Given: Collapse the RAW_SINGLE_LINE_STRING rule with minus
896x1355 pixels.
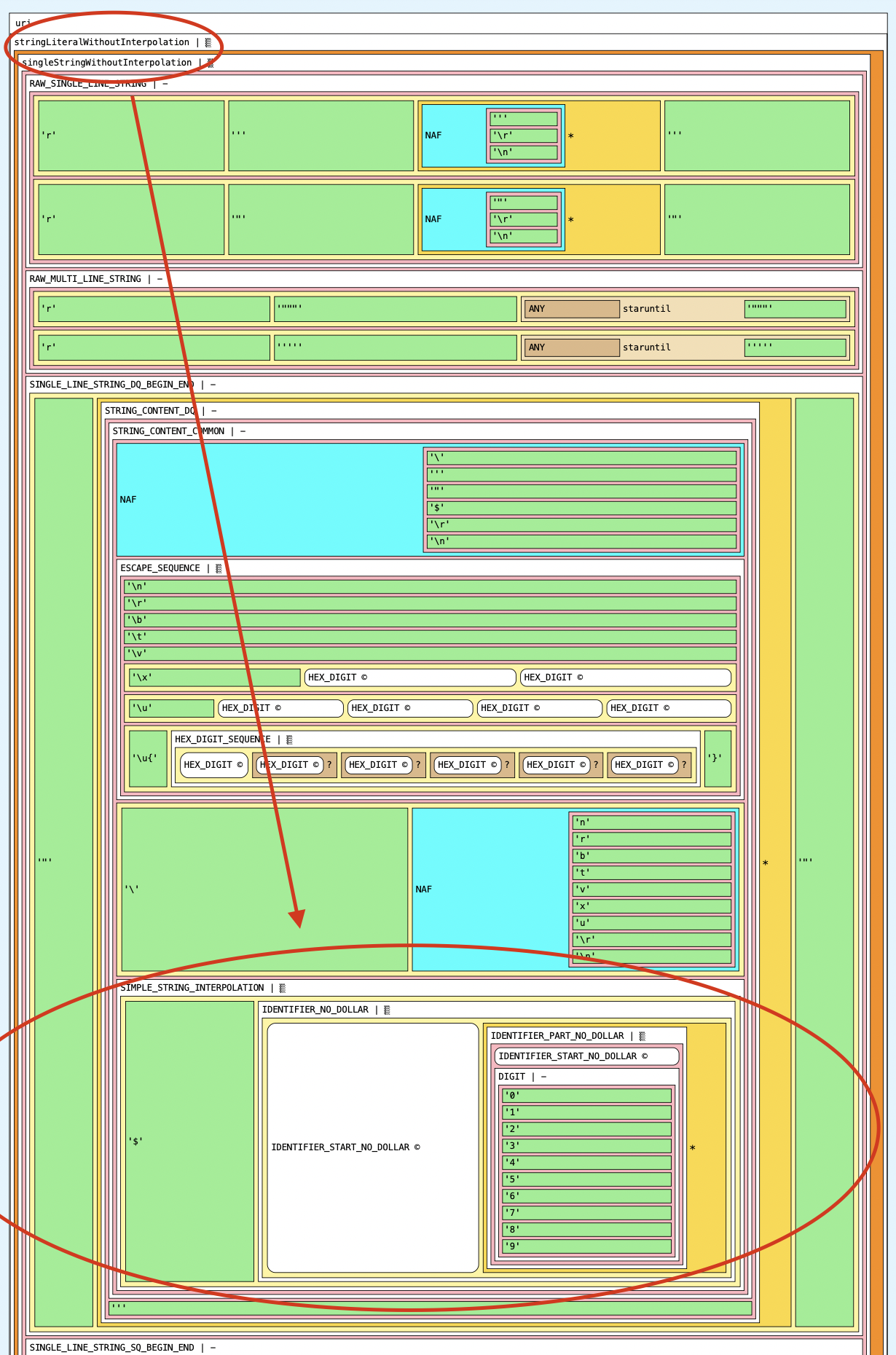Looking at the screenshot, I should click(165, 84).
